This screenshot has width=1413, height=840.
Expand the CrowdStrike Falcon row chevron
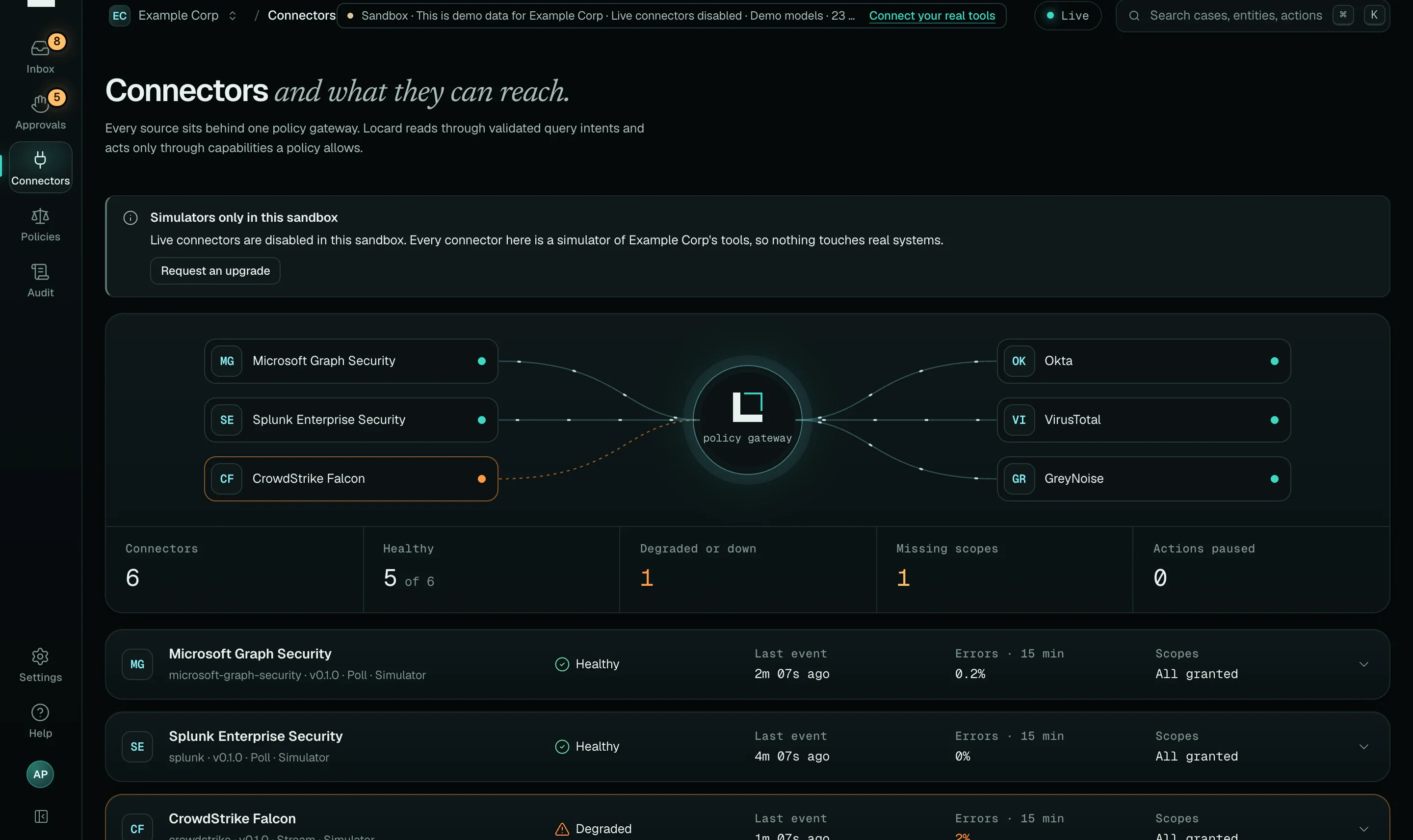click(1364, 829)
